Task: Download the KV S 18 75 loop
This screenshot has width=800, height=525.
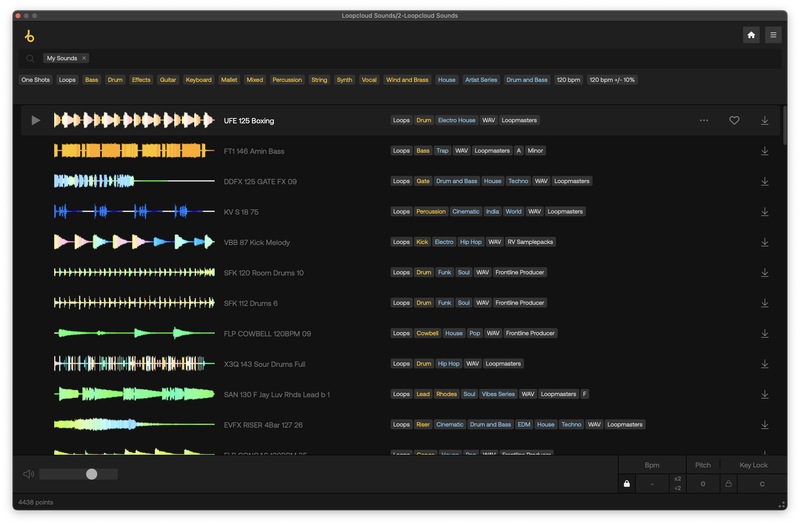Action: click(x=765, y=212)
